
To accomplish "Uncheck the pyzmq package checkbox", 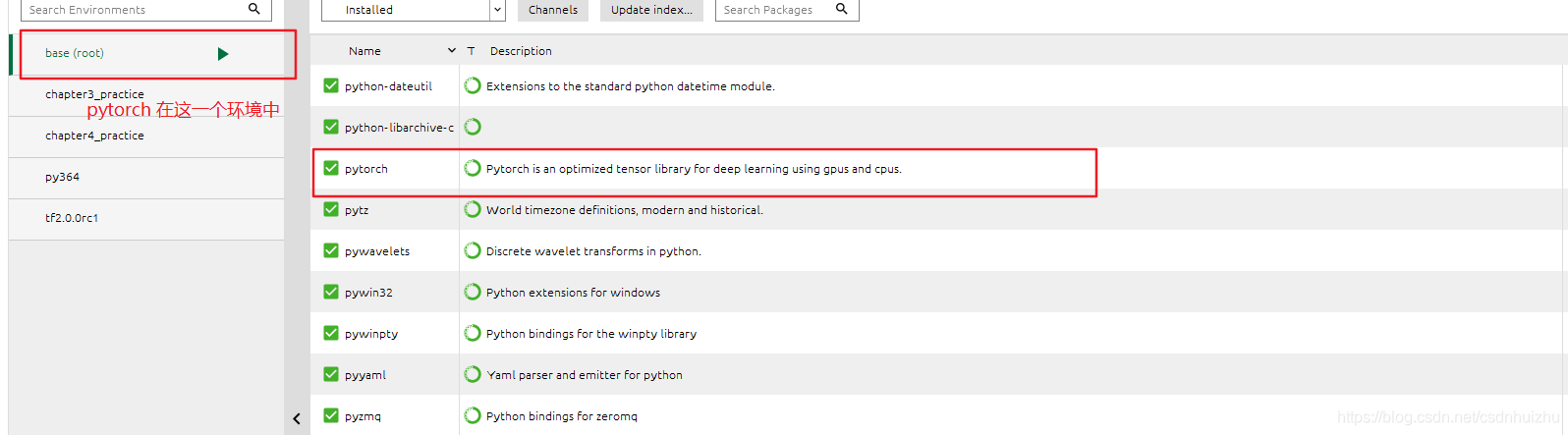I will tap(331, 415).
